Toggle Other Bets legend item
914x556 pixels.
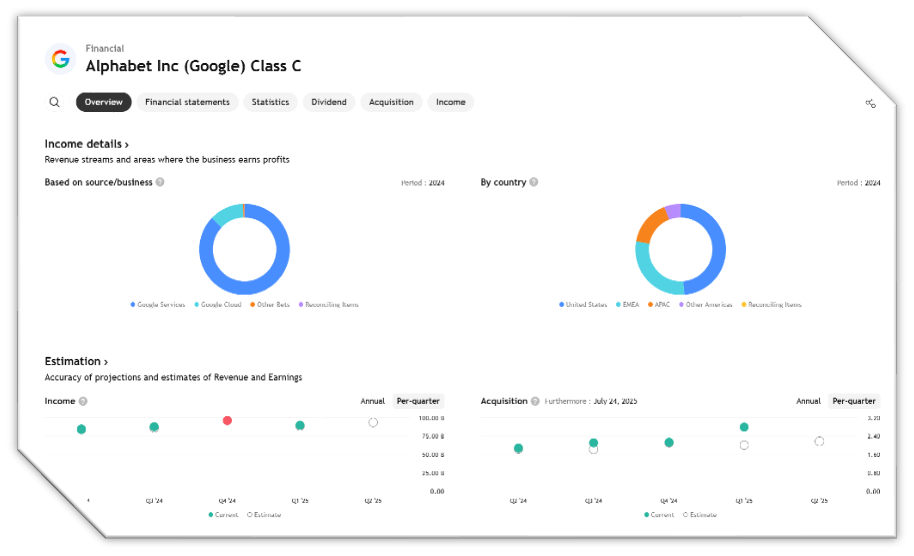pos(270,305)
